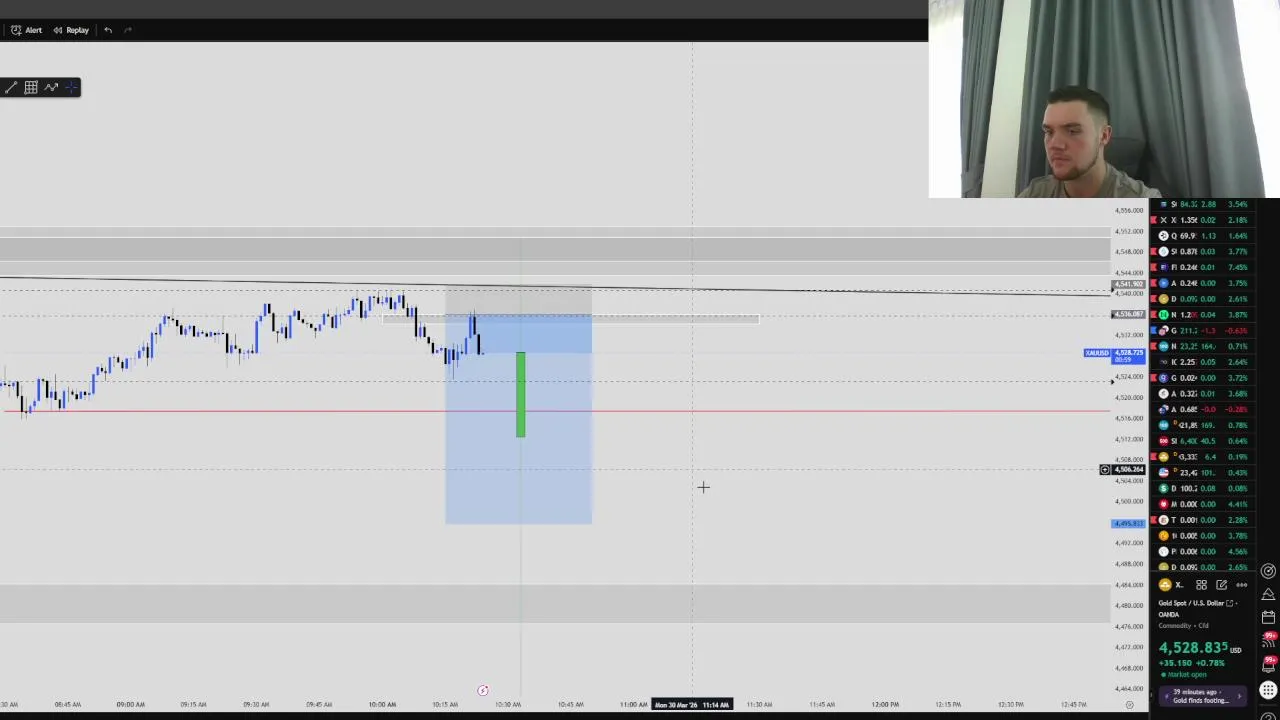Select the trend line drawing tool
The image size is (1280, 720).
(10, 87)
